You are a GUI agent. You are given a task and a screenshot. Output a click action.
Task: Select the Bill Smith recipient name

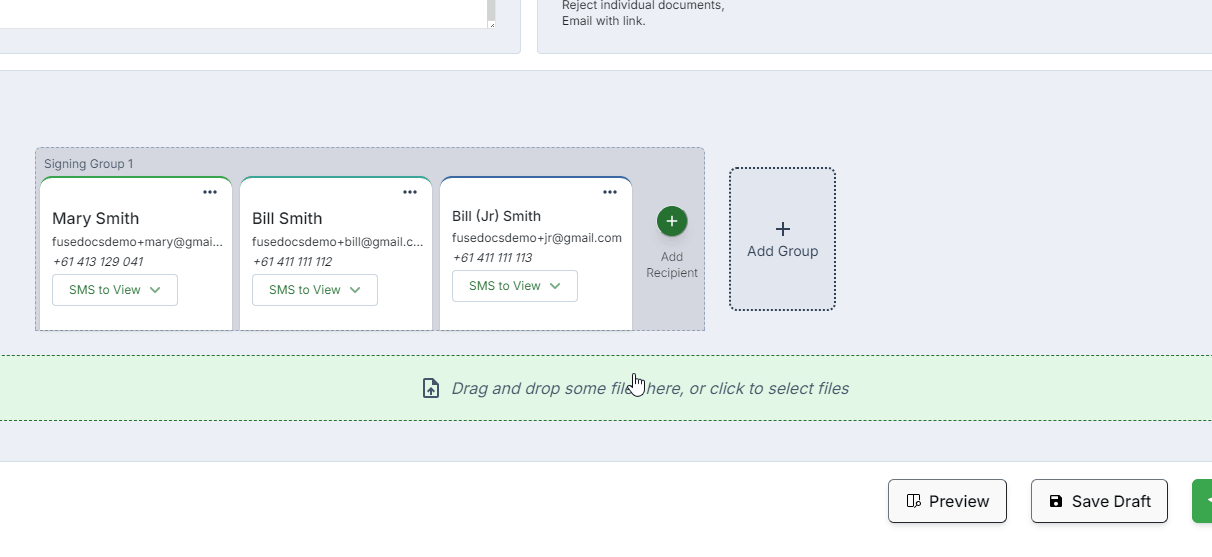click(287, 219)
